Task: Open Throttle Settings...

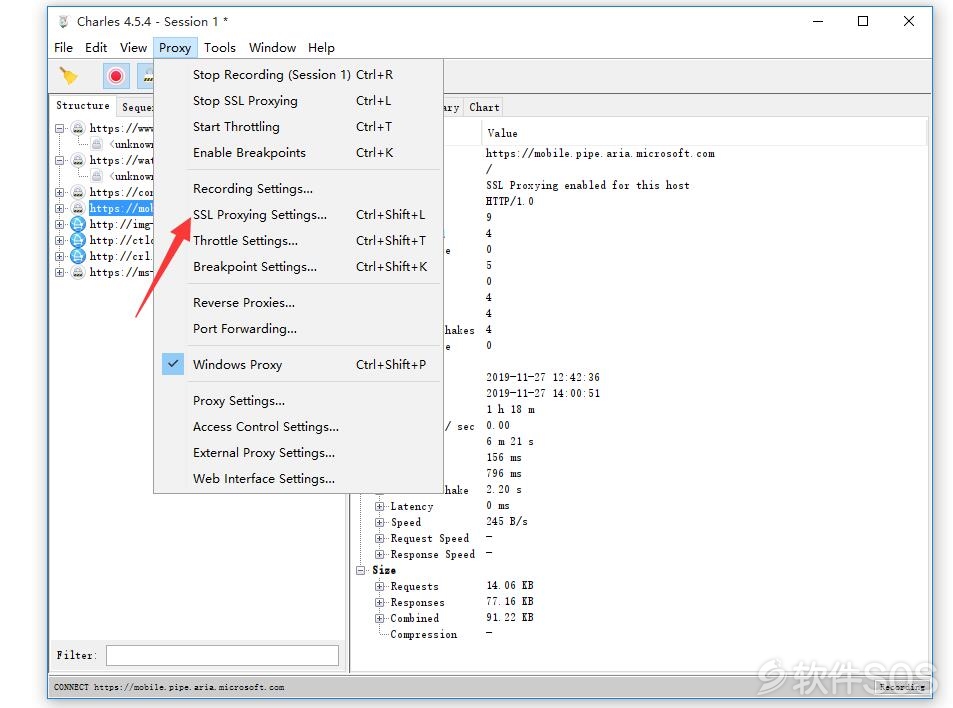Action: [x=298, y=241]
